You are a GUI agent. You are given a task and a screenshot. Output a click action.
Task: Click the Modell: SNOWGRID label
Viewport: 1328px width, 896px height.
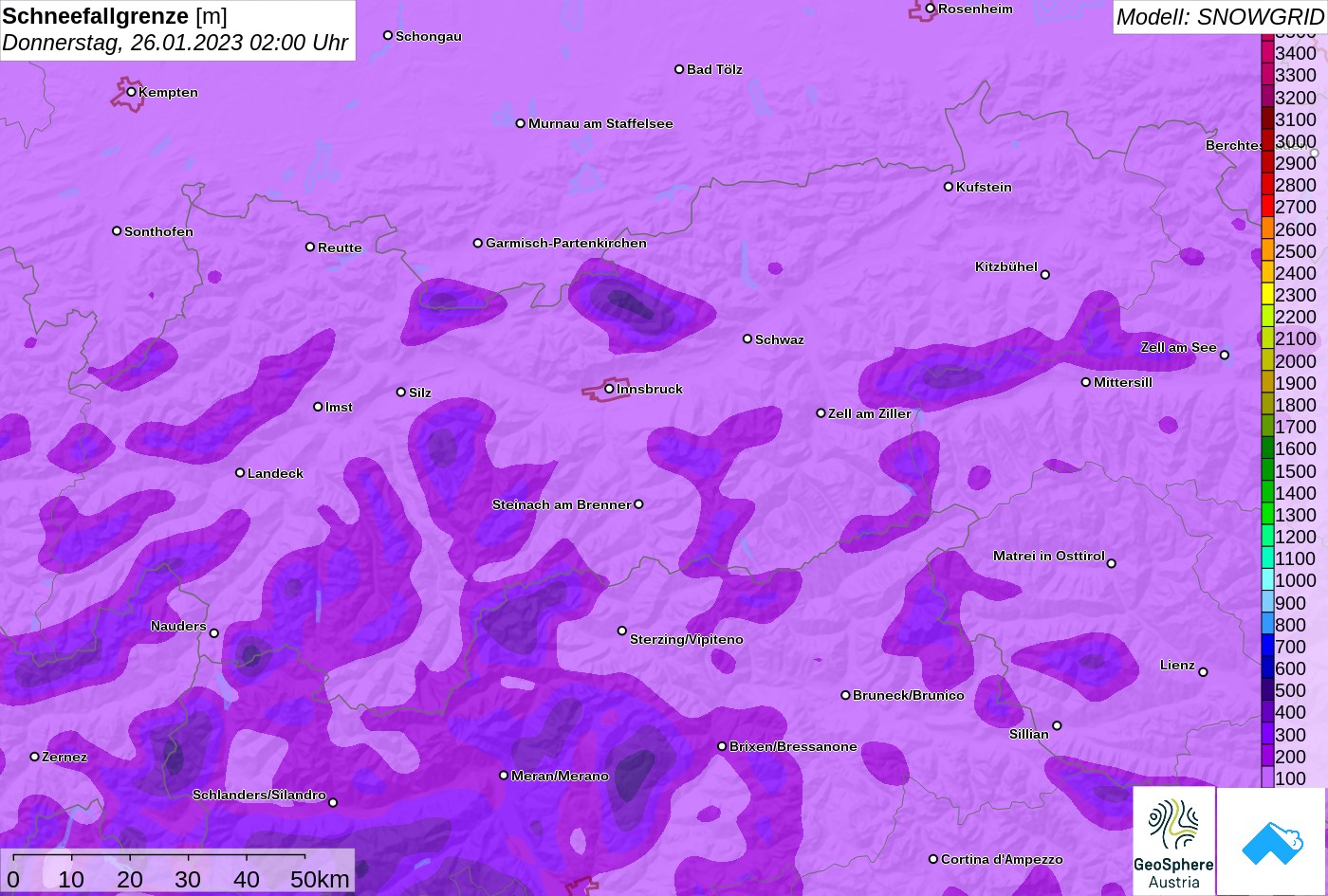coord(1220,16)
